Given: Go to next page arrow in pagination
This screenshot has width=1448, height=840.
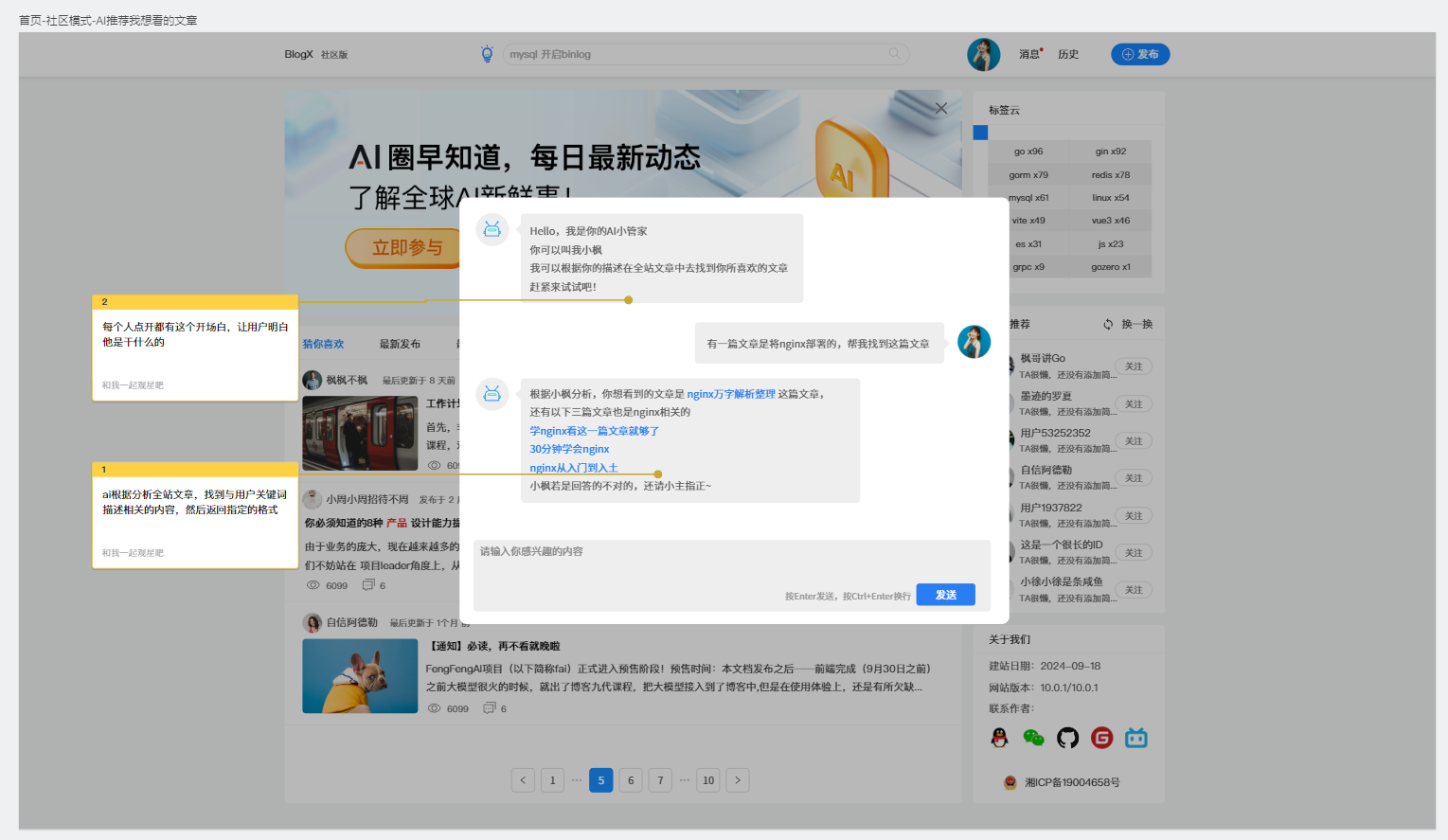Looking at the screenshot, I should pyautogui.click(x=738, y=780).
